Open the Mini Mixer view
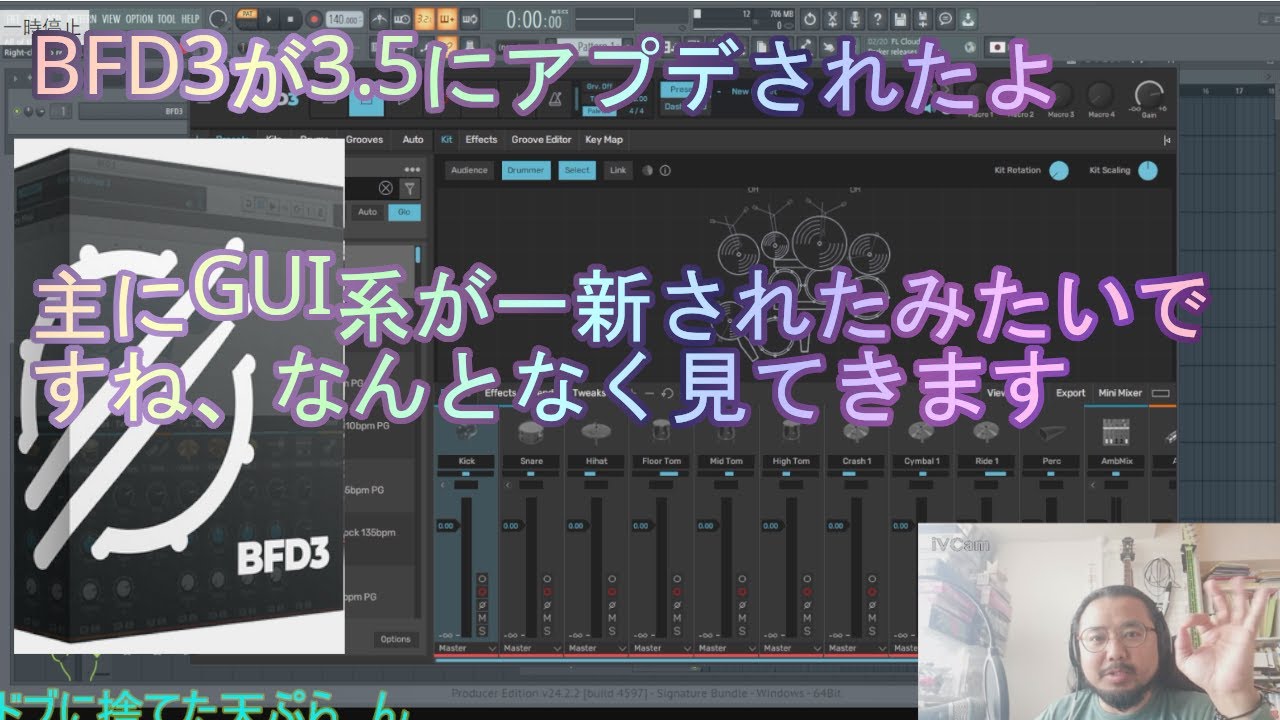 point(1120,393)
